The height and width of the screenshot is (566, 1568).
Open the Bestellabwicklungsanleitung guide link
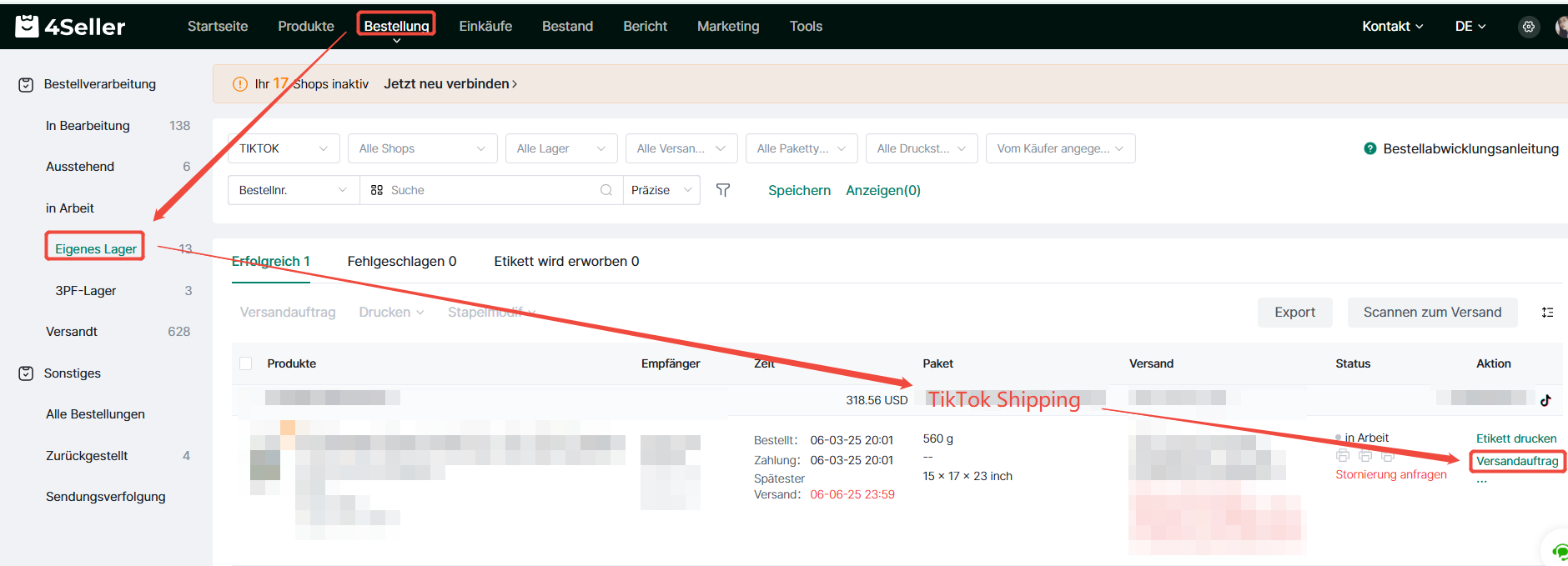(1470, 148)
